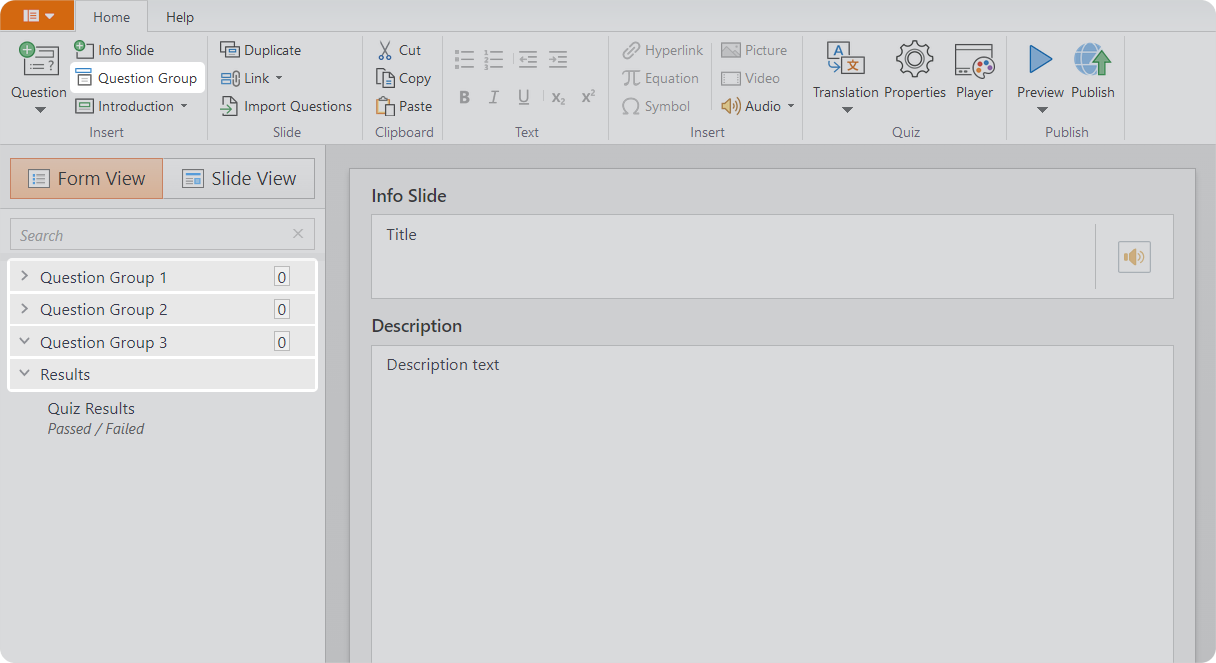
Task: Select the Quiz Results slide
Action: click(x=91, y=409)
